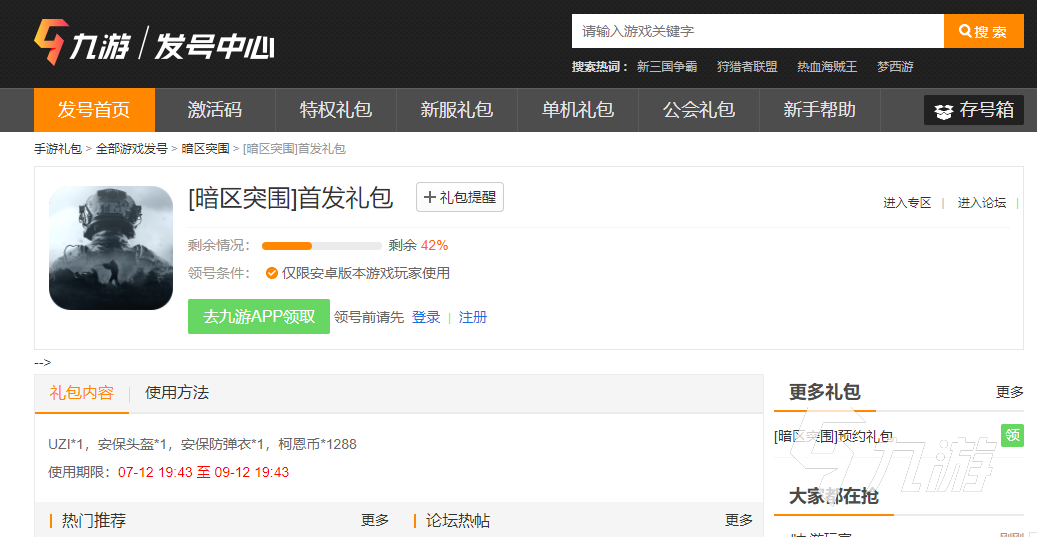Click the green 领 badge for 预约礼包
The width and height of the screenshot is (1037, 537).
(1012, 436)
